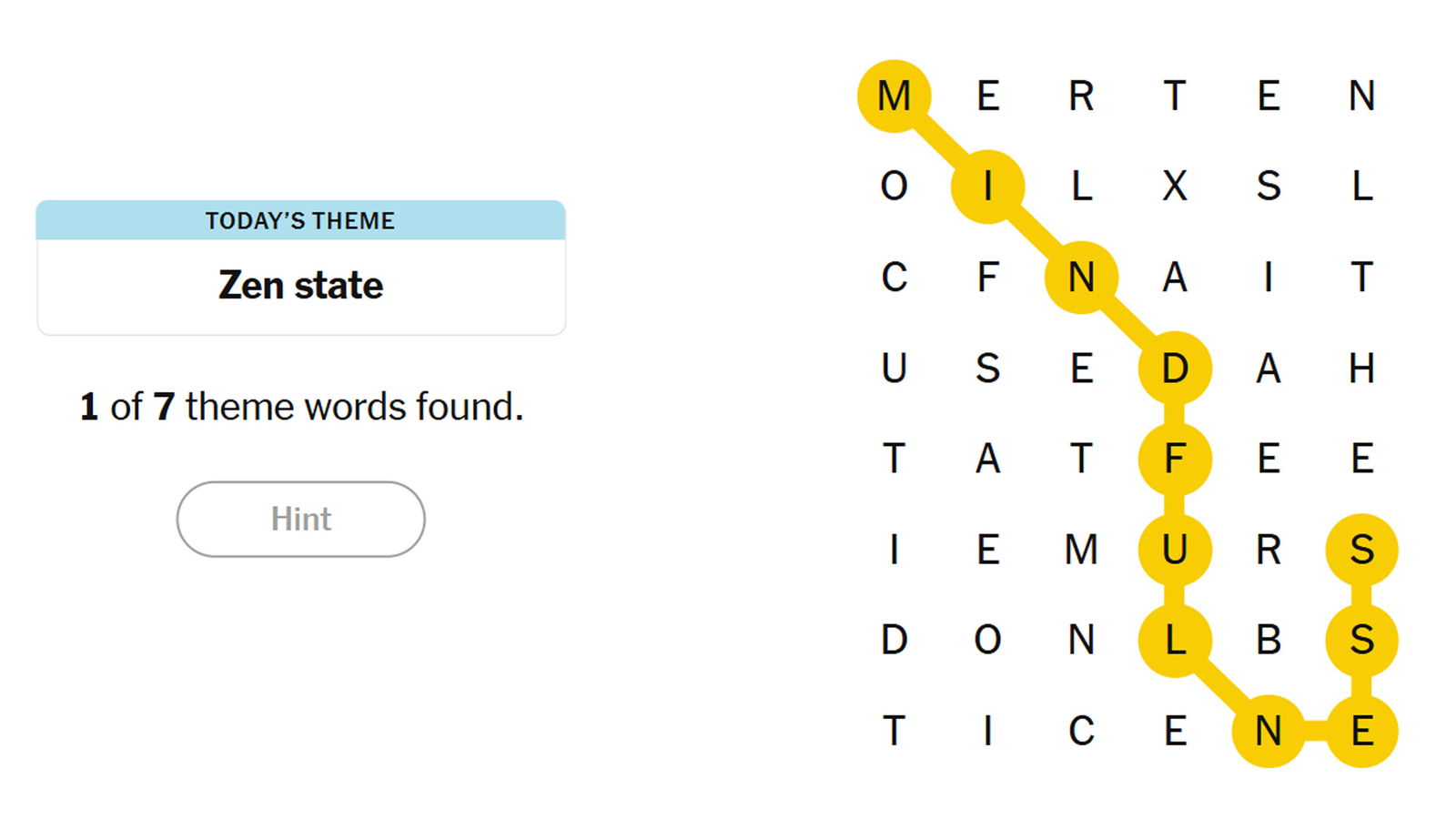Image resolution: width=1456 pixels, height=819 pixels.
Task: Click the Hint button
Action: pyautogui.click(x=300, y=519)
